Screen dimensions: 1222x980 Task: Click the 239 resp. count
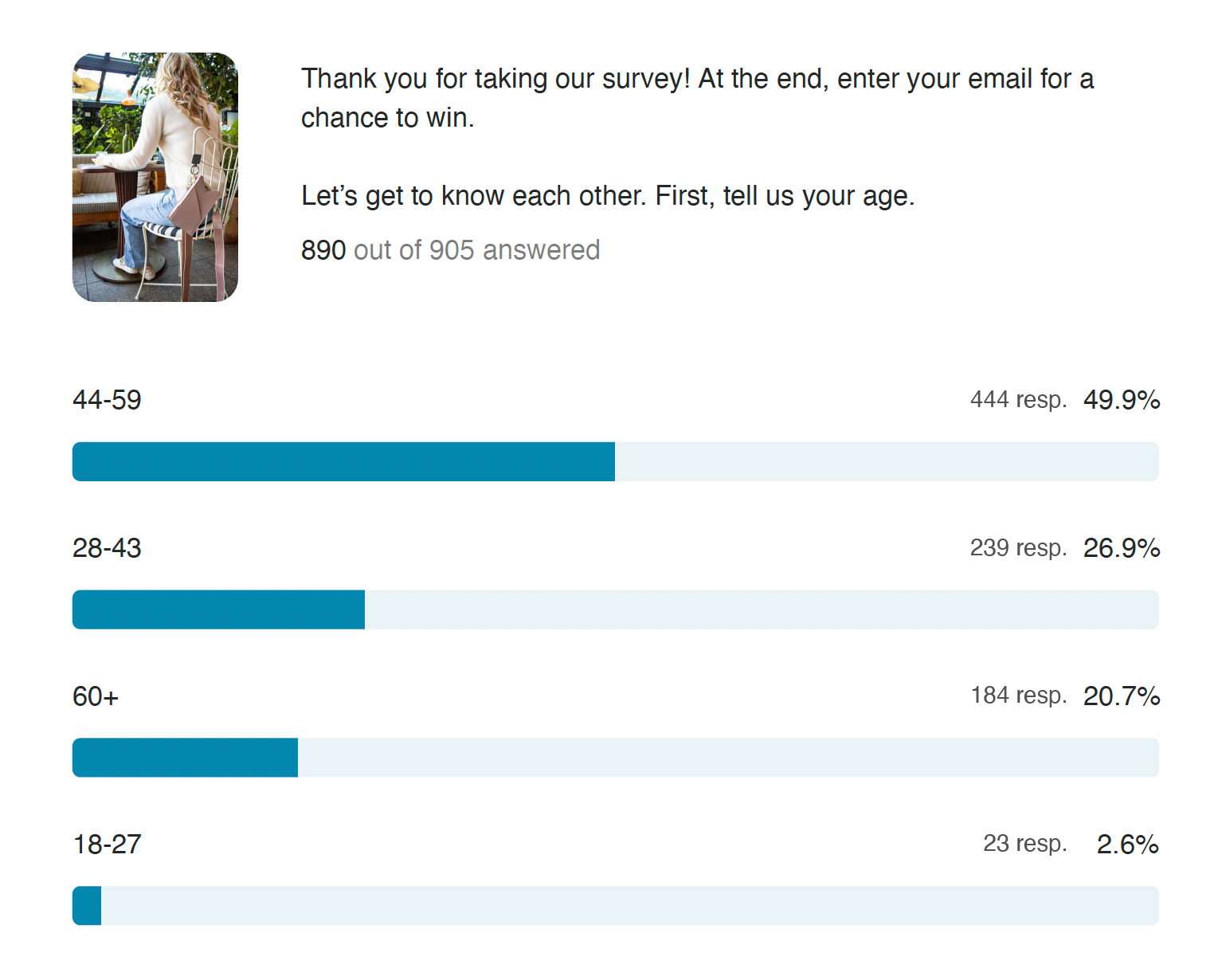pyautogui.click(x=1018, y=548)
